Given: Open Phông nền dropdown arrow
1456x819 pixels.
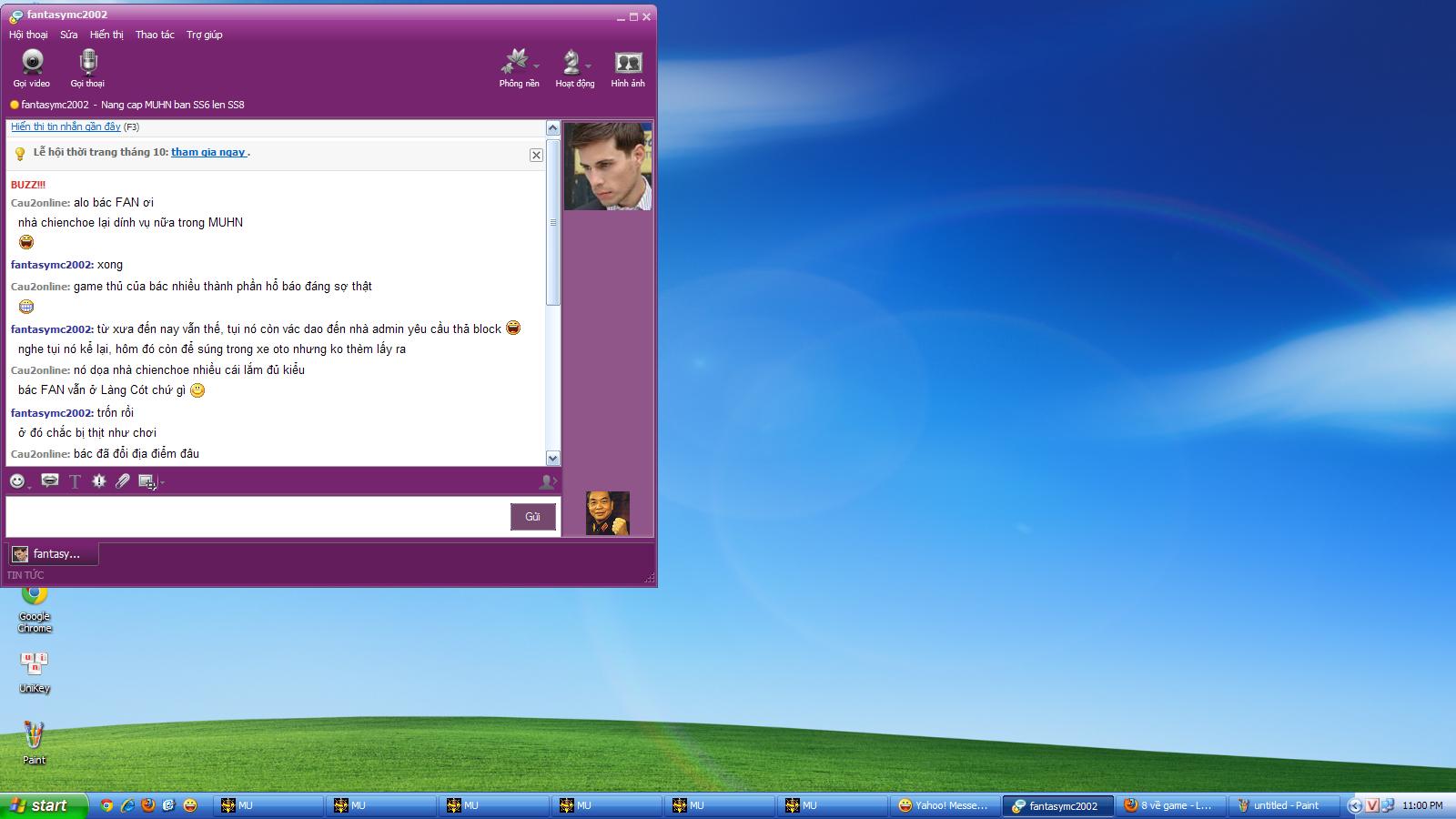Looking at the screenshot, I should 536,66.
